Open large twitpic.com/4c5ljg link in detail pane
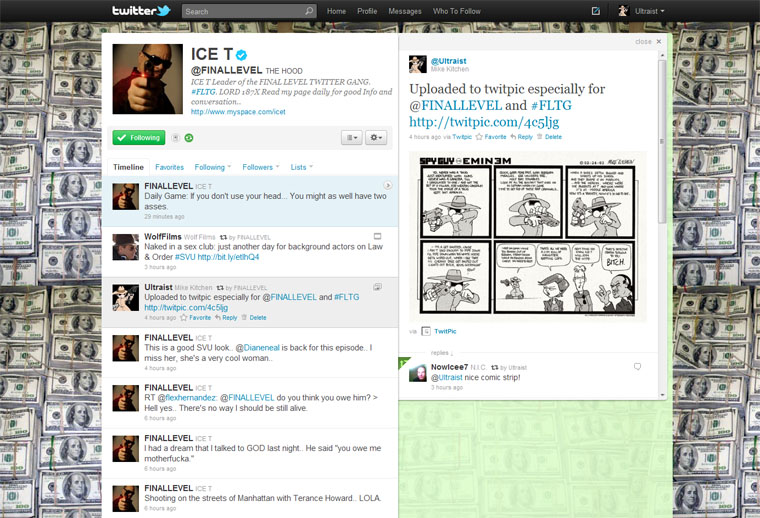Image resolution: width=760 pixels, height=518 pixels. click(x=484, y=122)
